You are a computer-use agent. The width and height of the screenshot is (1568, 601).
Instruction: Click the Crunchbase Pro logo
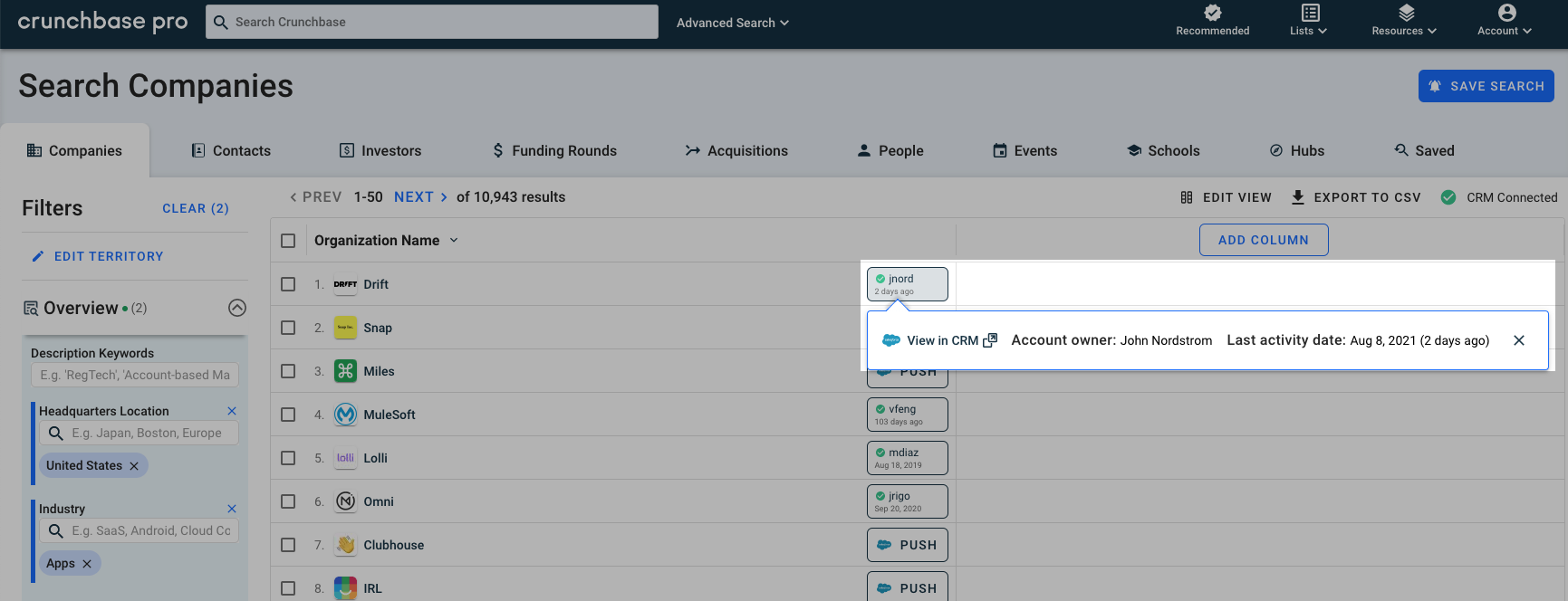102,22
